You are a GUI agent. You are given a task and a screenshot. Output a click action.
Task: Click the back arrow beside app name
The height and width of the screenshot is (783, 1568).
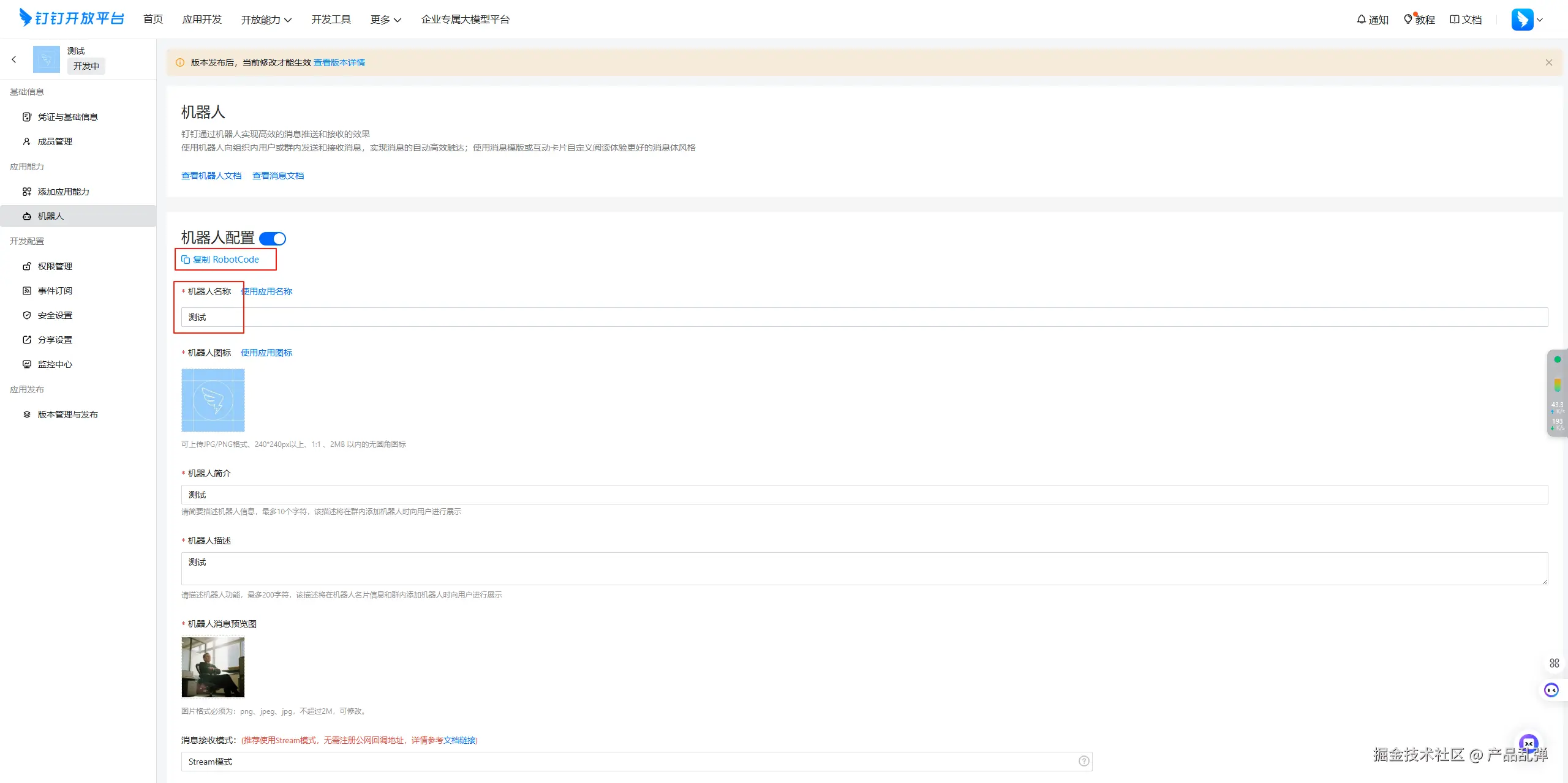[x=14, y=59]
